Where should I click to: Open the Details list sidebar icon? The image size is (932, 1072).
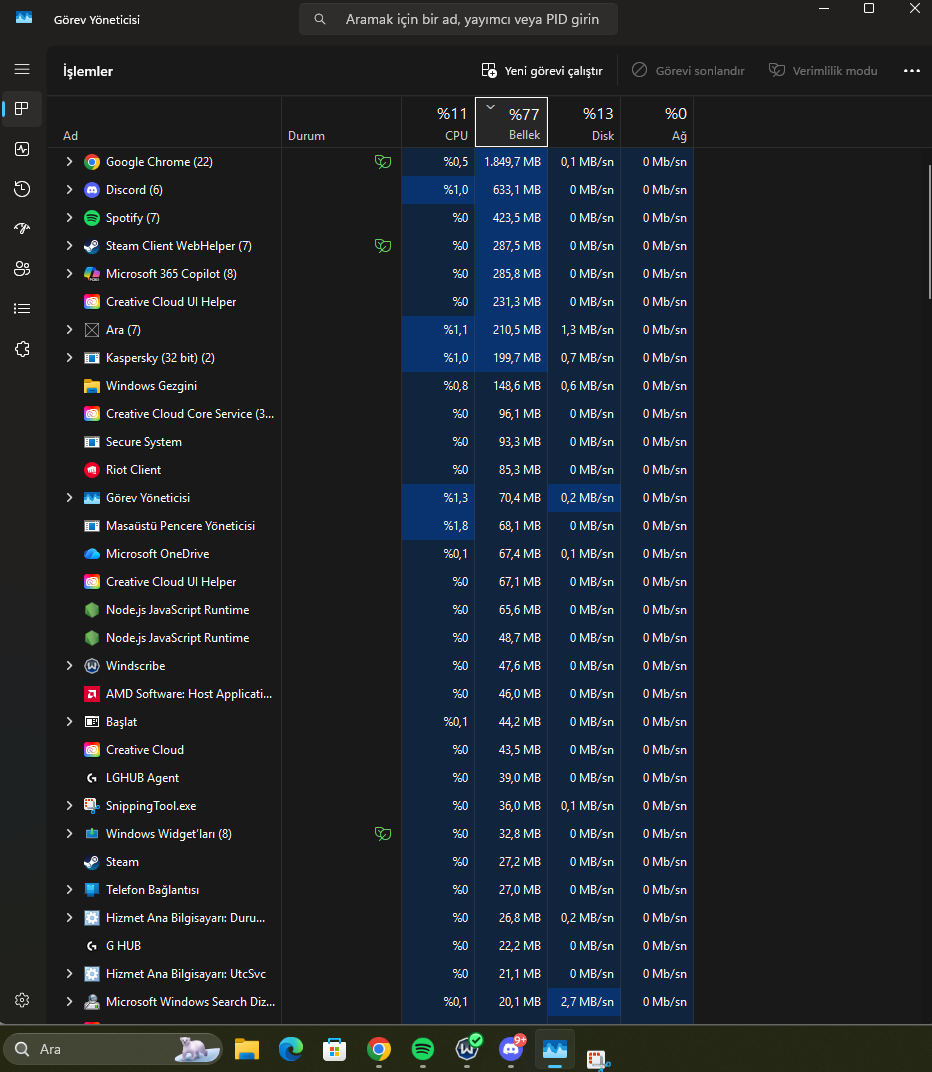22,308
